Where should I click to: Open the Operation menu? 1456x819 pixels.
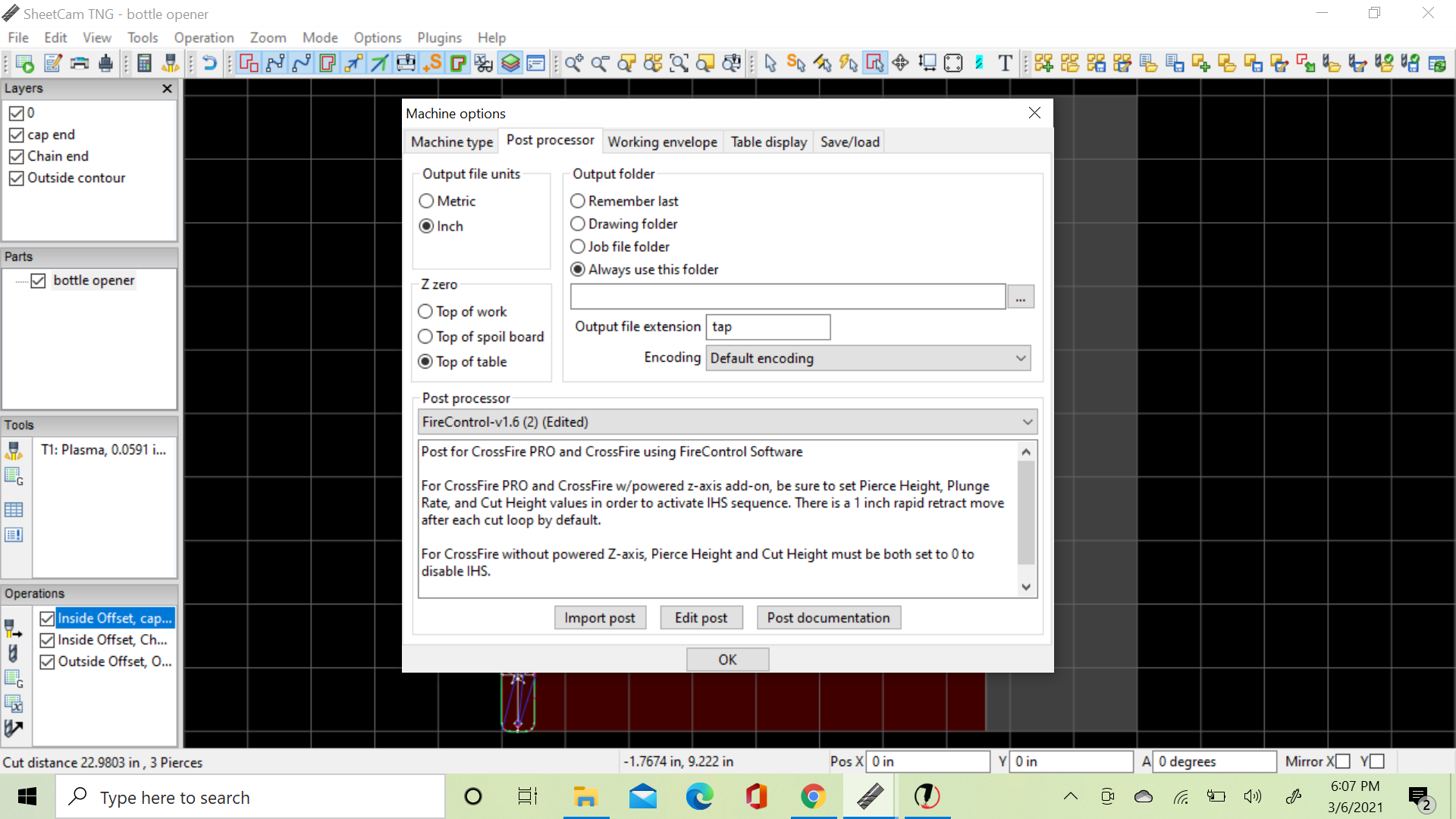pos(203,37)
